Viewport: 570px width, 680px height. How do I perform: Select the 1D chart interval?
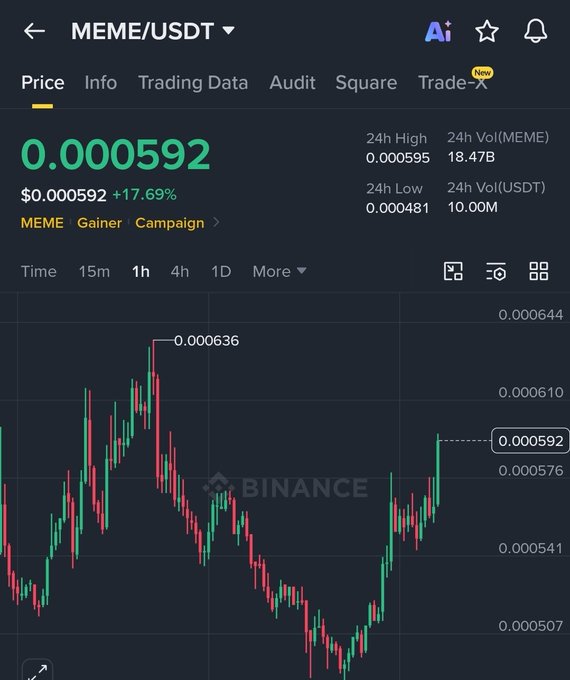tap(221, 271)
